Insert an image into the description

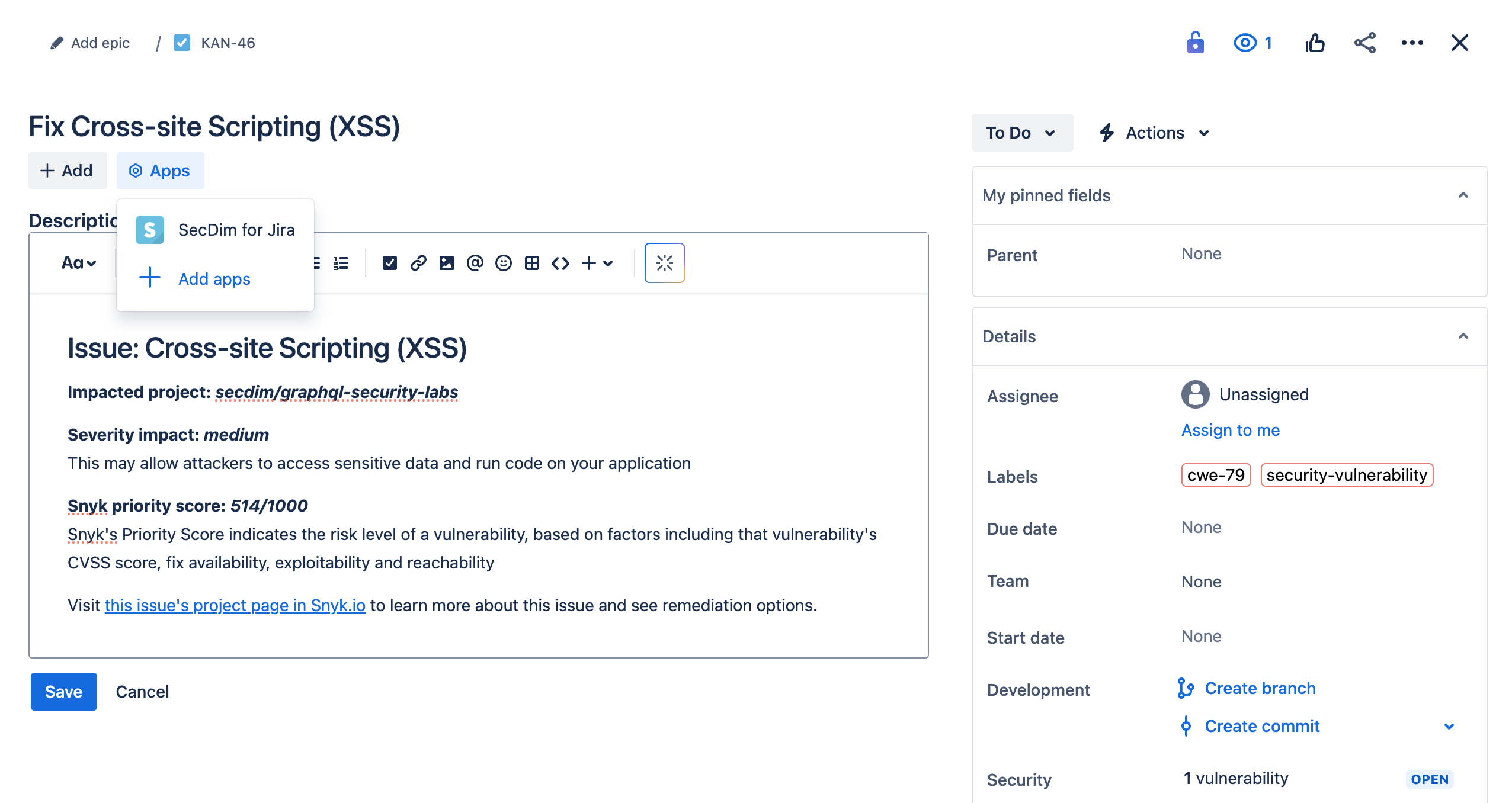point(447,263)
